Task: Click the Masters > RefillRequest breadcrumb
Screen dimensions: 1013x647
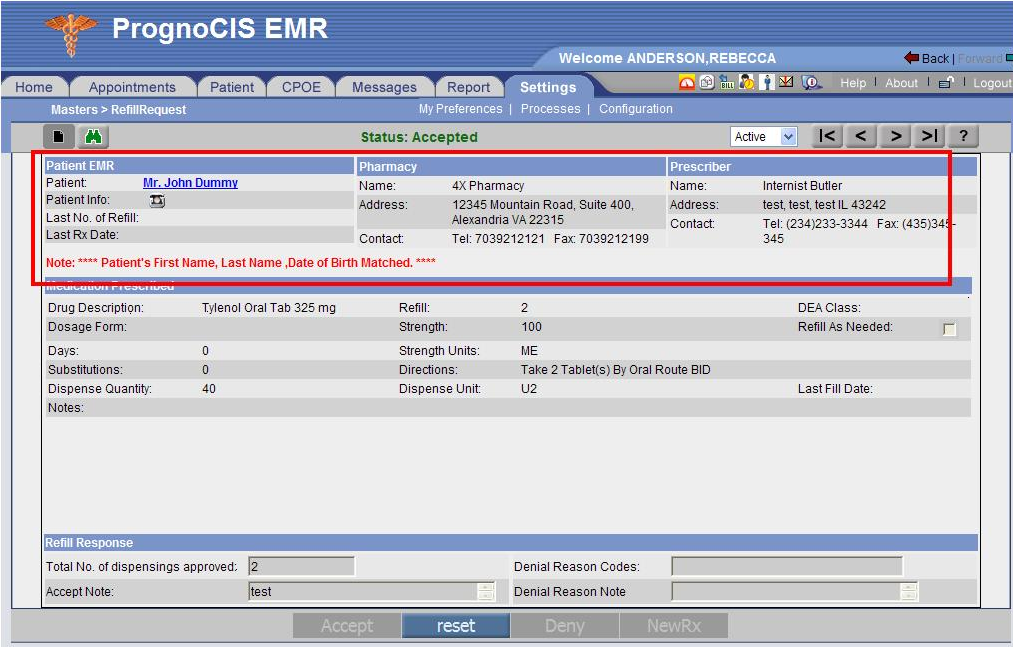Action: pyautogui.click(x=118, y=110)
